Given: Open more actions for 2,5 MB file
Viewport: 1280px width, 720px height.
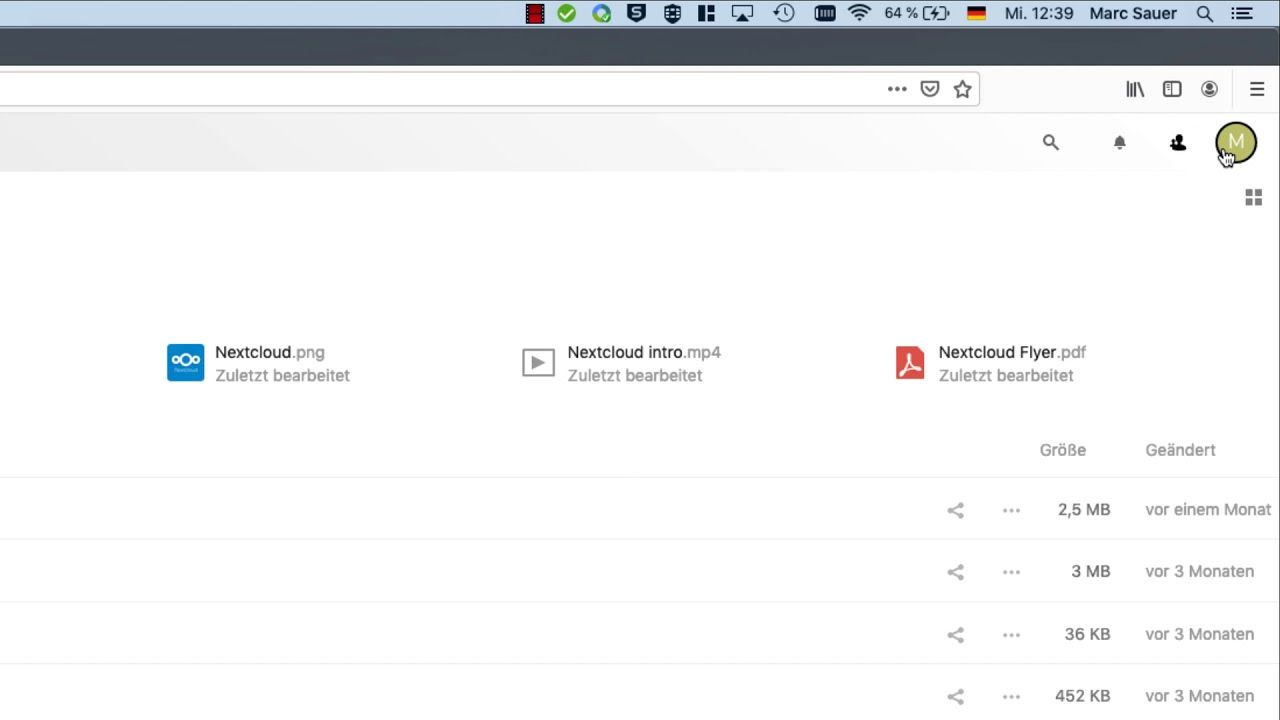Looking at the screenshot, I should (1011, 510).
